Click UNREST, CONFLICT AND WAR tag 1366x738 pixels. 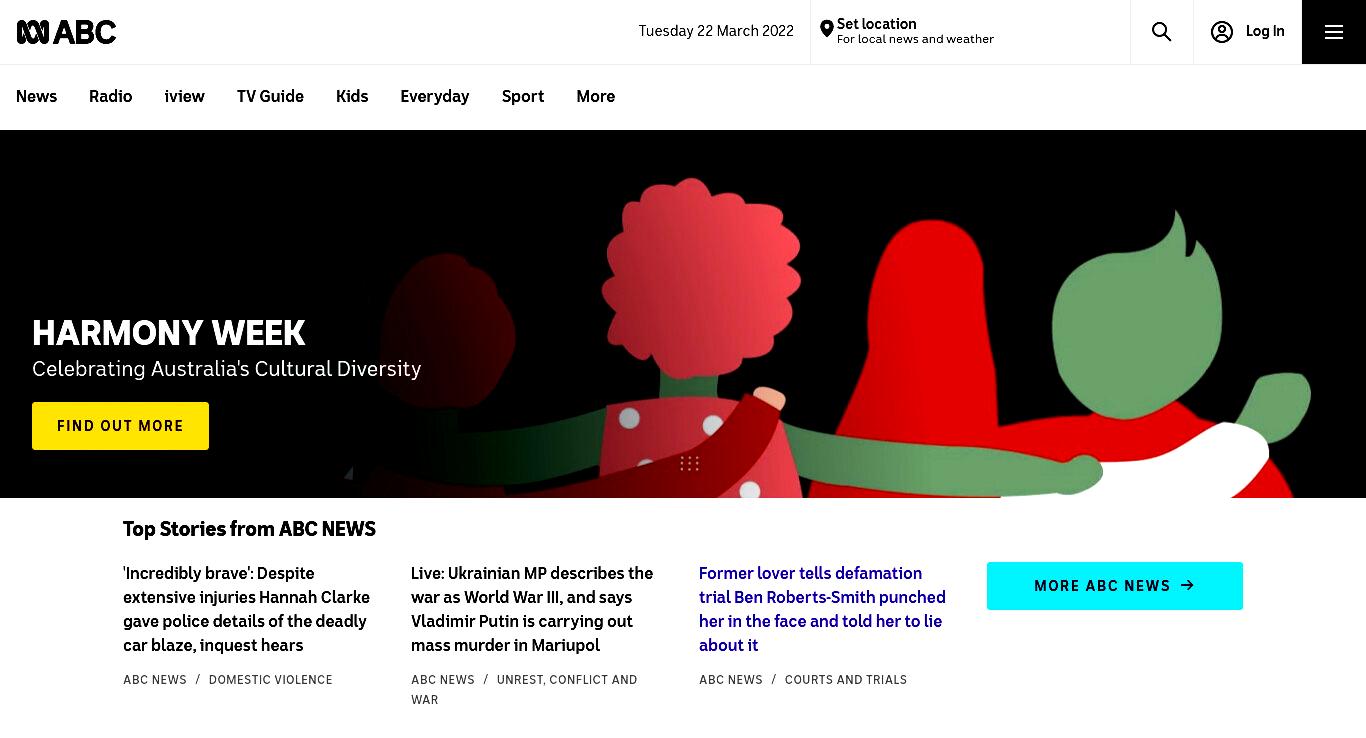tap(524, 690)
